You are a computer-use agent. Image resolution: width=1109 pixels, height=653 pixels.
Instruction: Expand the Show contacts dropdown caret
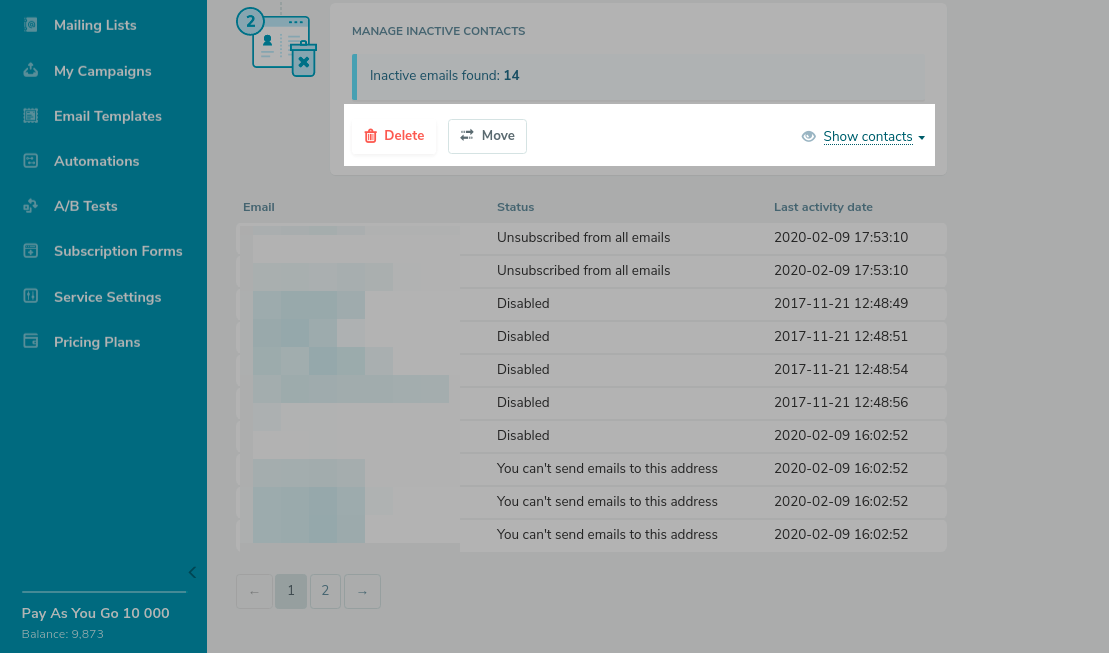pos(920,137)
